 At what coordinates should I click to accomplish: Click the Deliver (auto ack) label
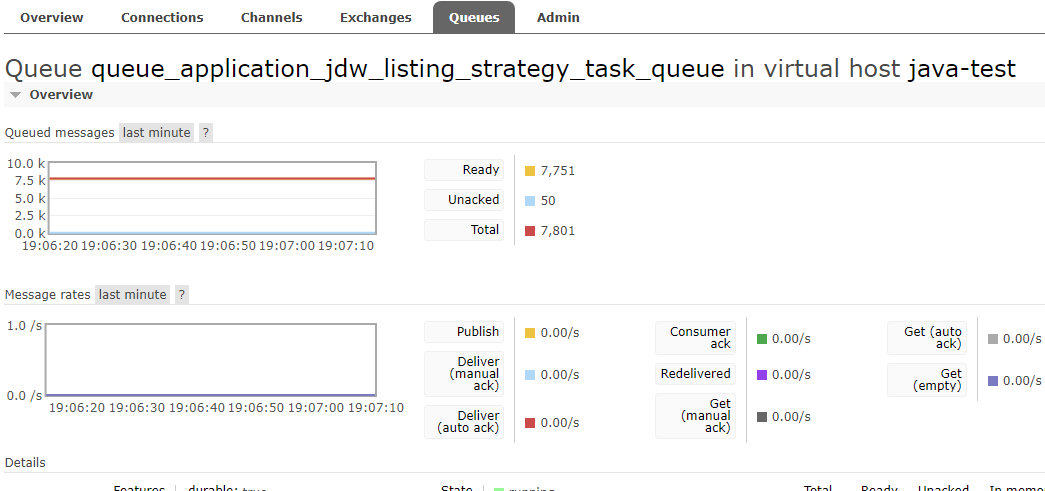click(464, 422)
